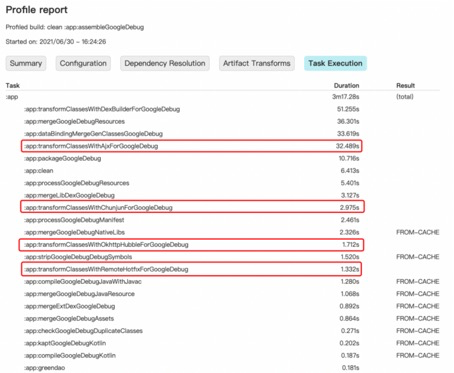
Task: Open the Summary tab
Action: 26,63
